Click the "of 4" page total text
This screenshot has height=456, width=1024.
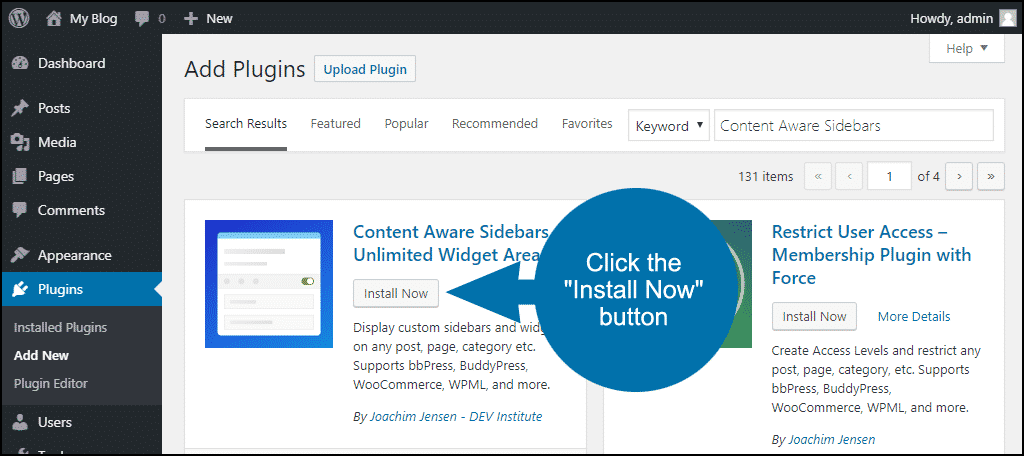(928, 176)
